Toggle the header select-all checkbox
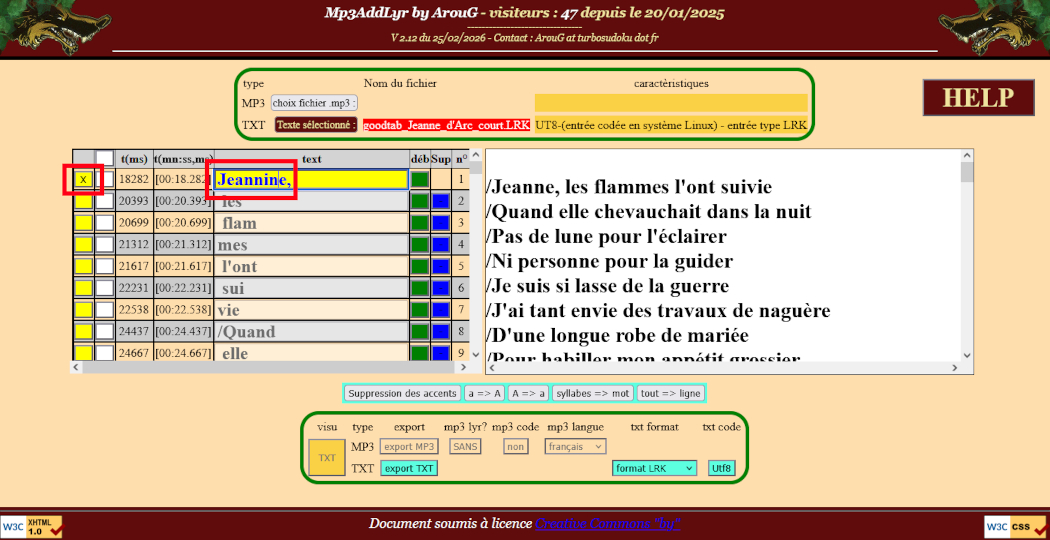 point(104,159)
